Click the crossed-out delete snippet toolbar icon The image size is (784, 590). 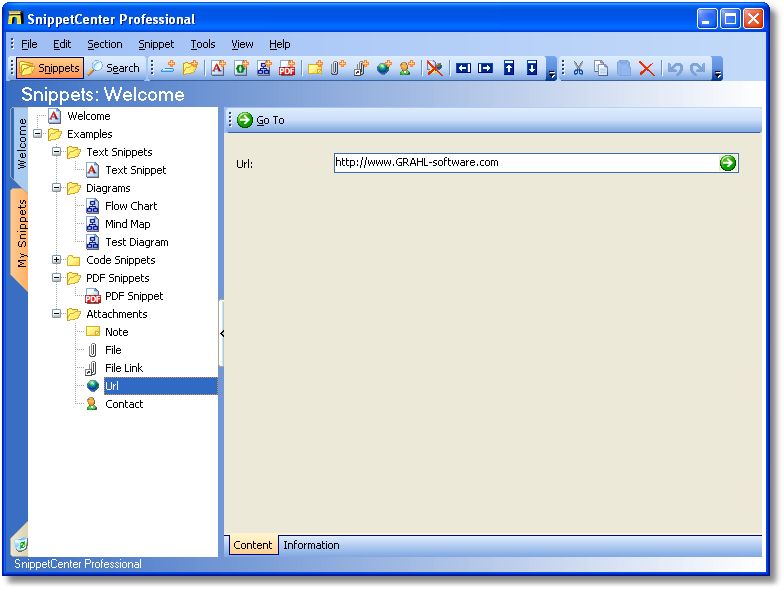point(434,68)
